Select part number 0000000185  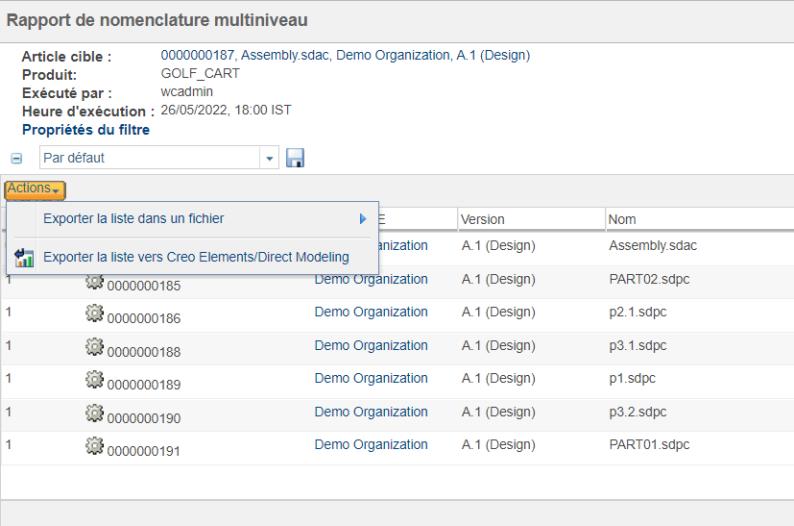[x=144, y=286]
